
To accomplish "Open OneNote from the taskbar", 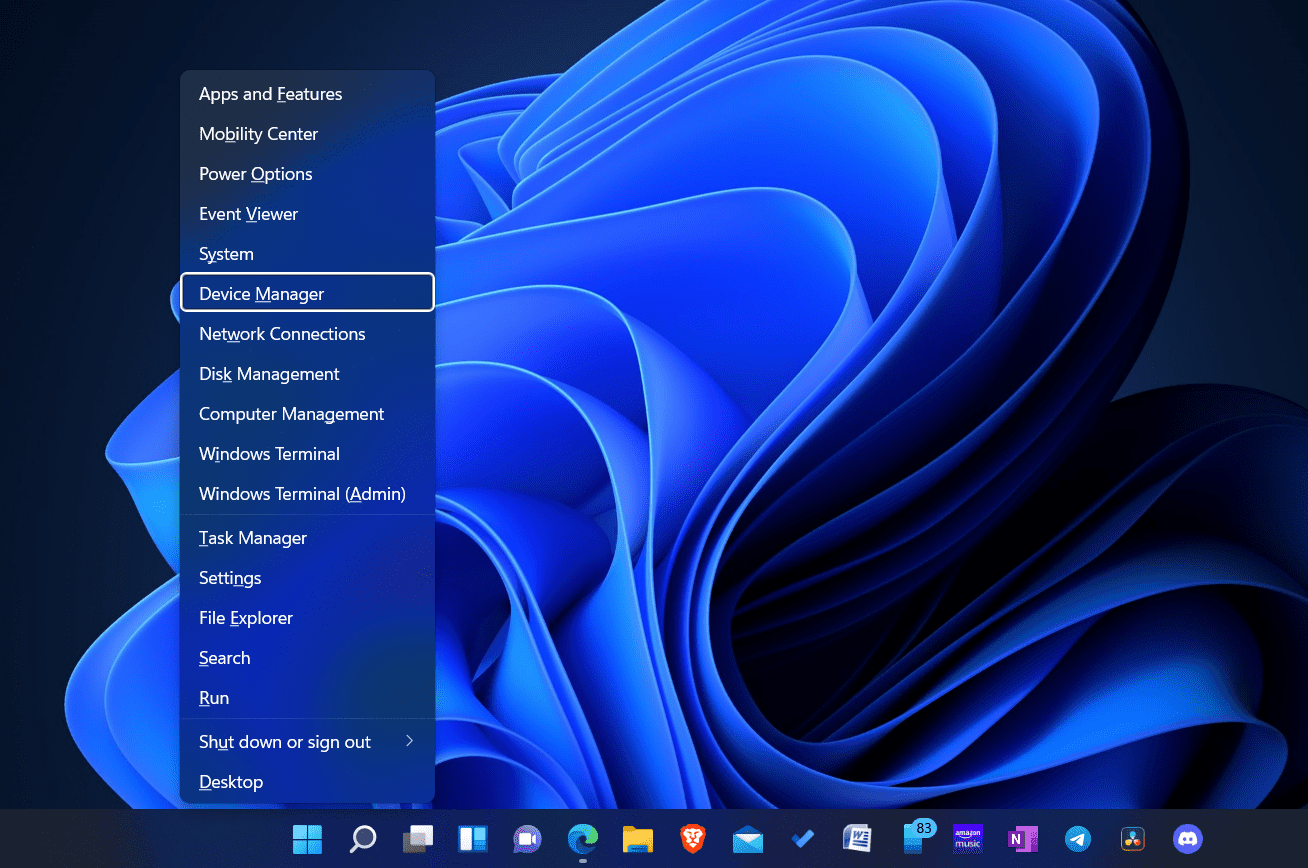I will (x=1022, y=838).
